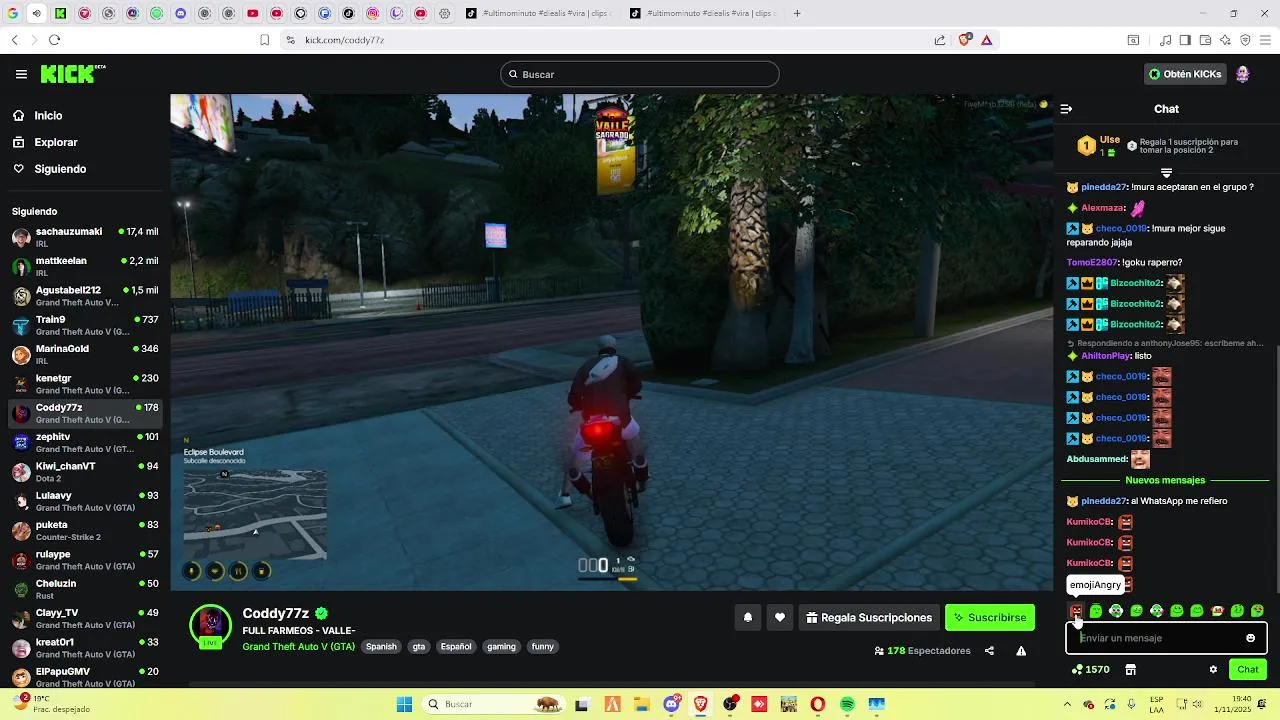Click Regala Suscripciones button
Viewport: 1280px width, 720px height.
click(x=867, y=618)
